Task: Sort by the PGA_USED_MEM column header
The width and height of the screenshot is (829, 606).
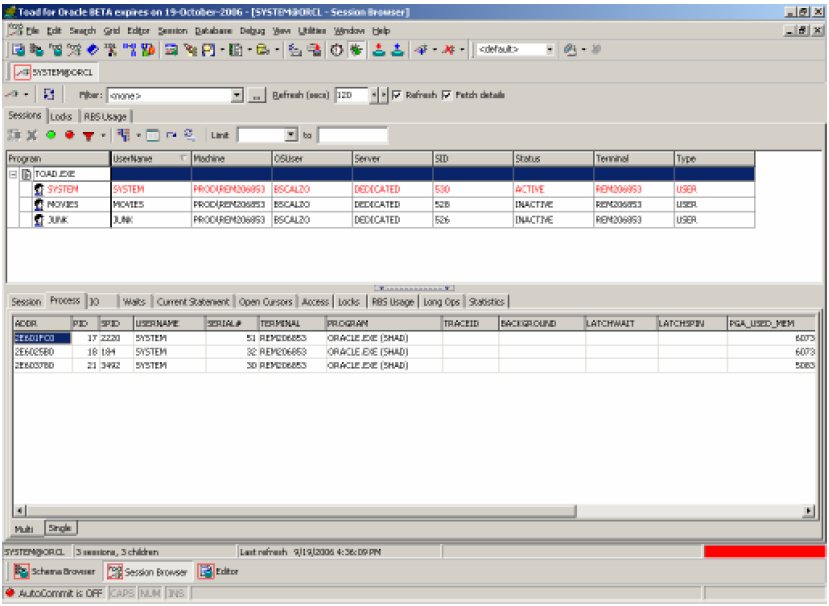Action: click(x=772, y=324)
